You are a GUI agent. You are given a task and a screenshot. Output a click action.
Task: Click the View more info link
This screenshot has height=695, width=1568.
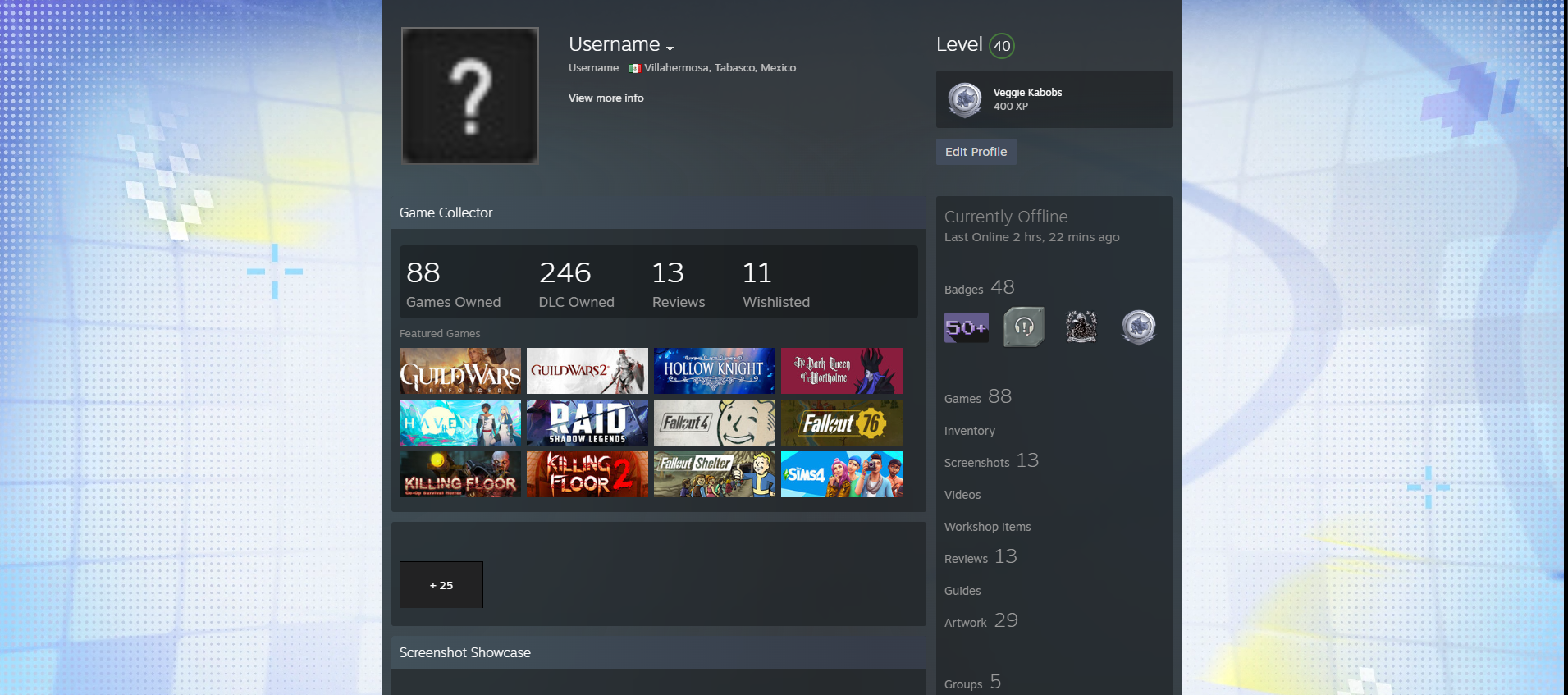point(606,98)
